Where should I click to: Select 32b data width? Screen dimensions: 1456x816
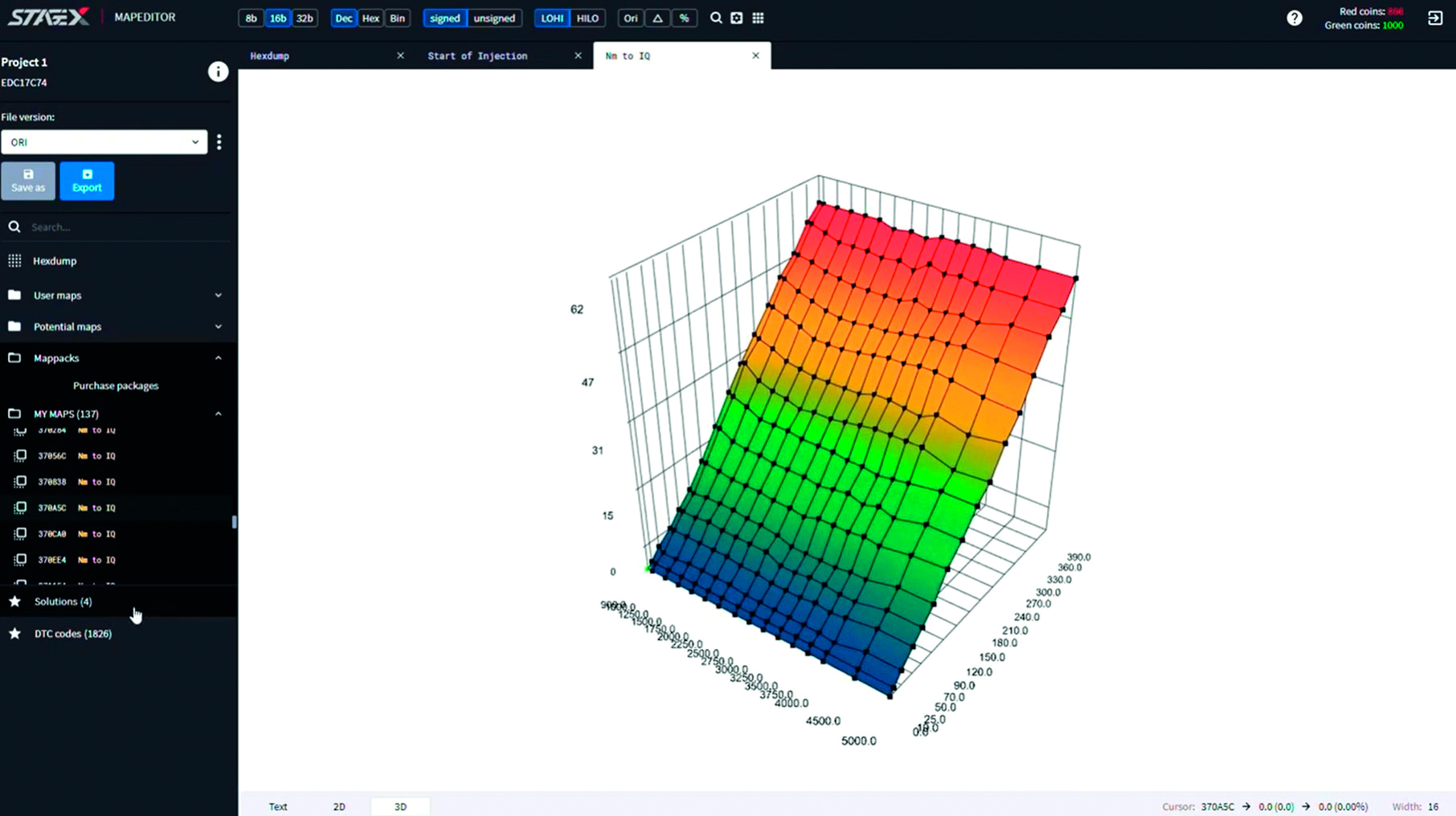[305, 18]
